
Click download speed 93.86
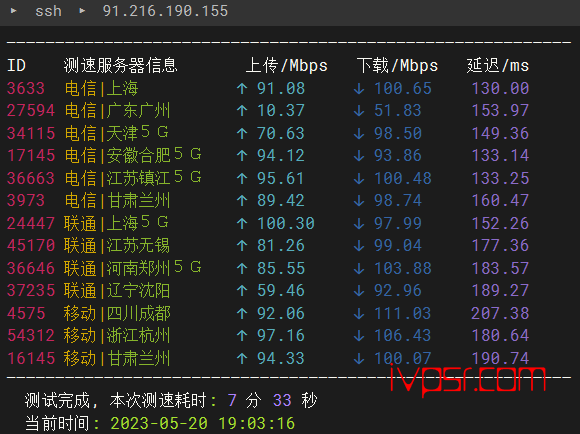coord(398,155)
